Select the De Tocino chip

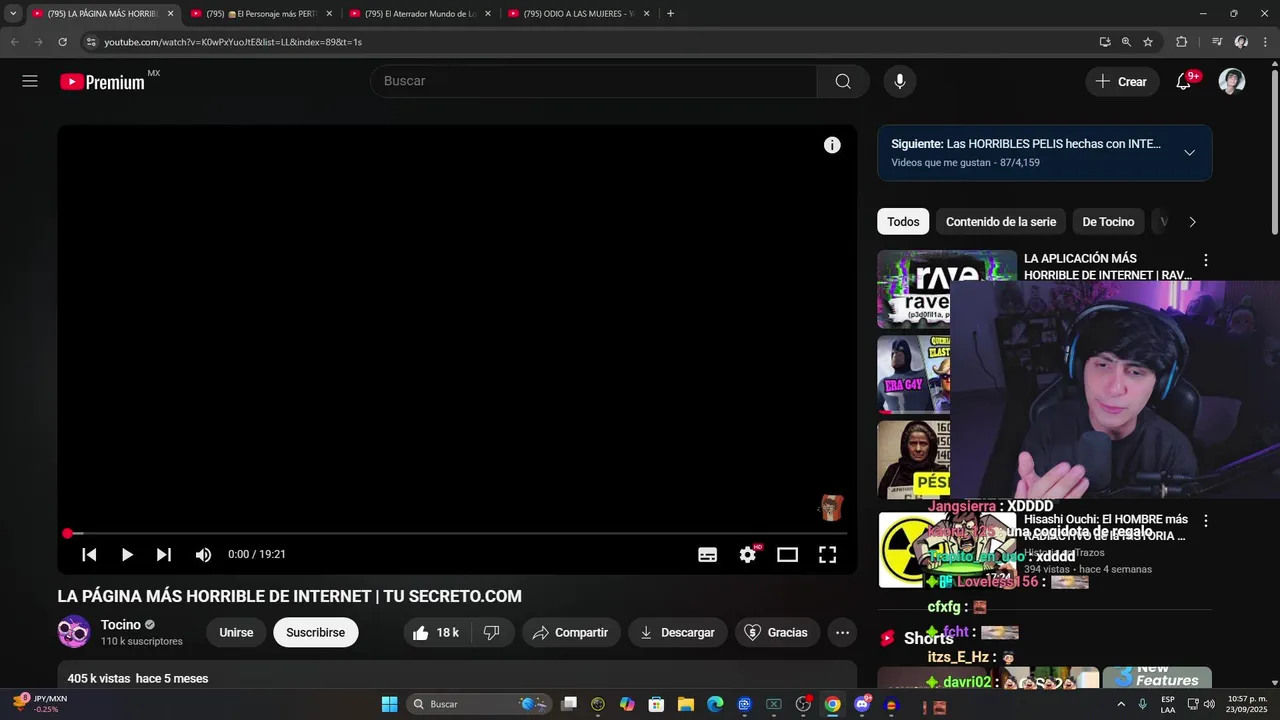coord(1108,222)
